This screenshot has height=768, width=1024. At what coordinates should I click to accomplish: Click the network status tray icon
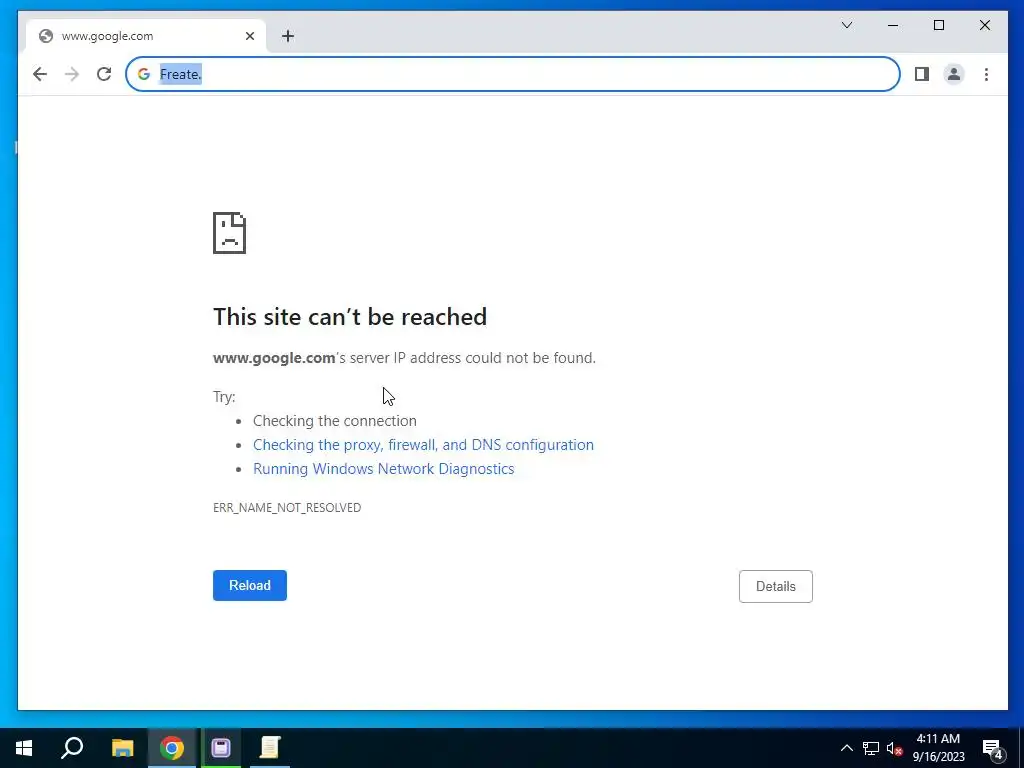[x=871, y=748]
